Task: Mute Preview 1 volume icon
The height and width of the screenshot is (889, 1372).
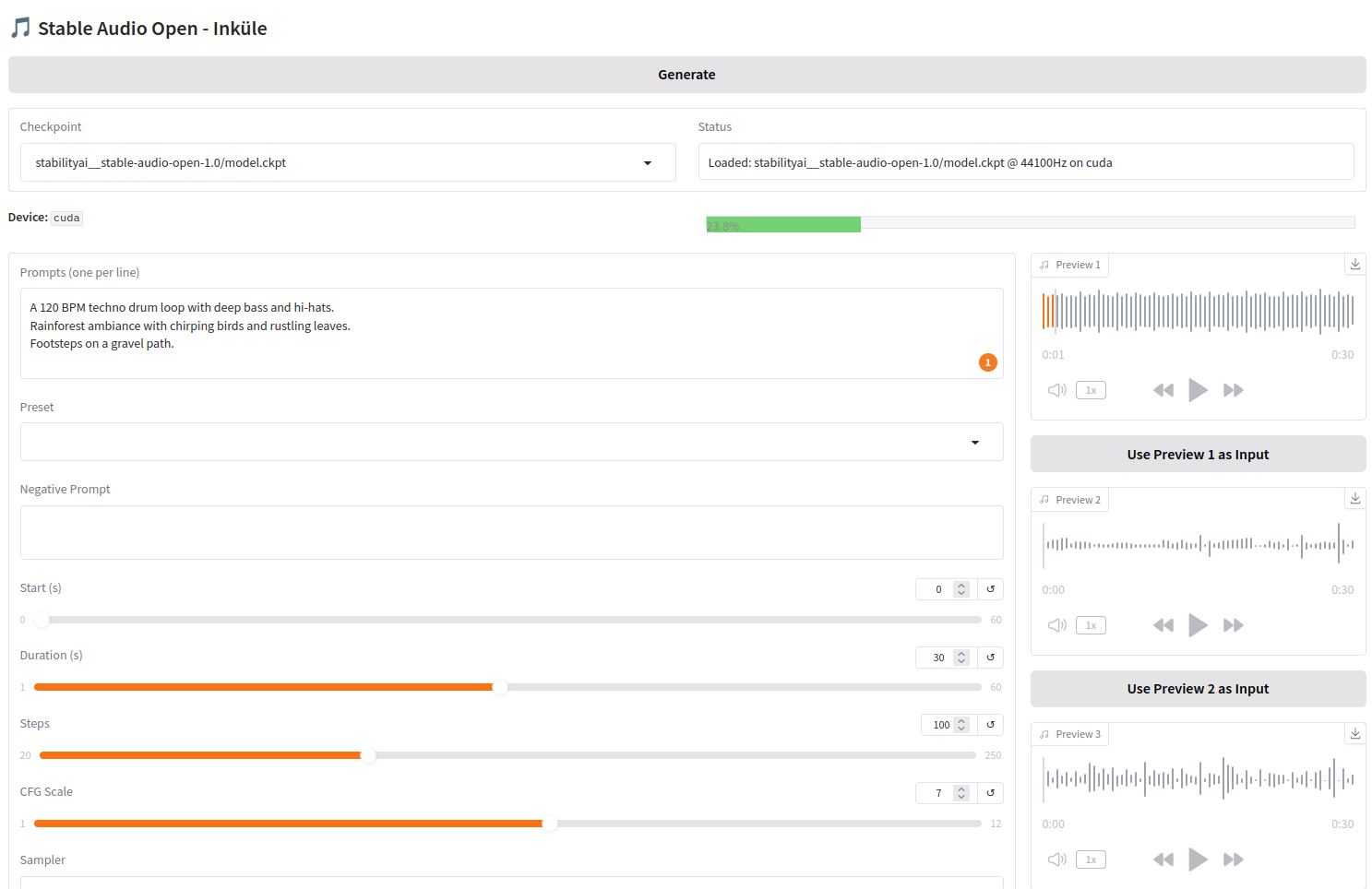Action: (x=1056, y=390)
